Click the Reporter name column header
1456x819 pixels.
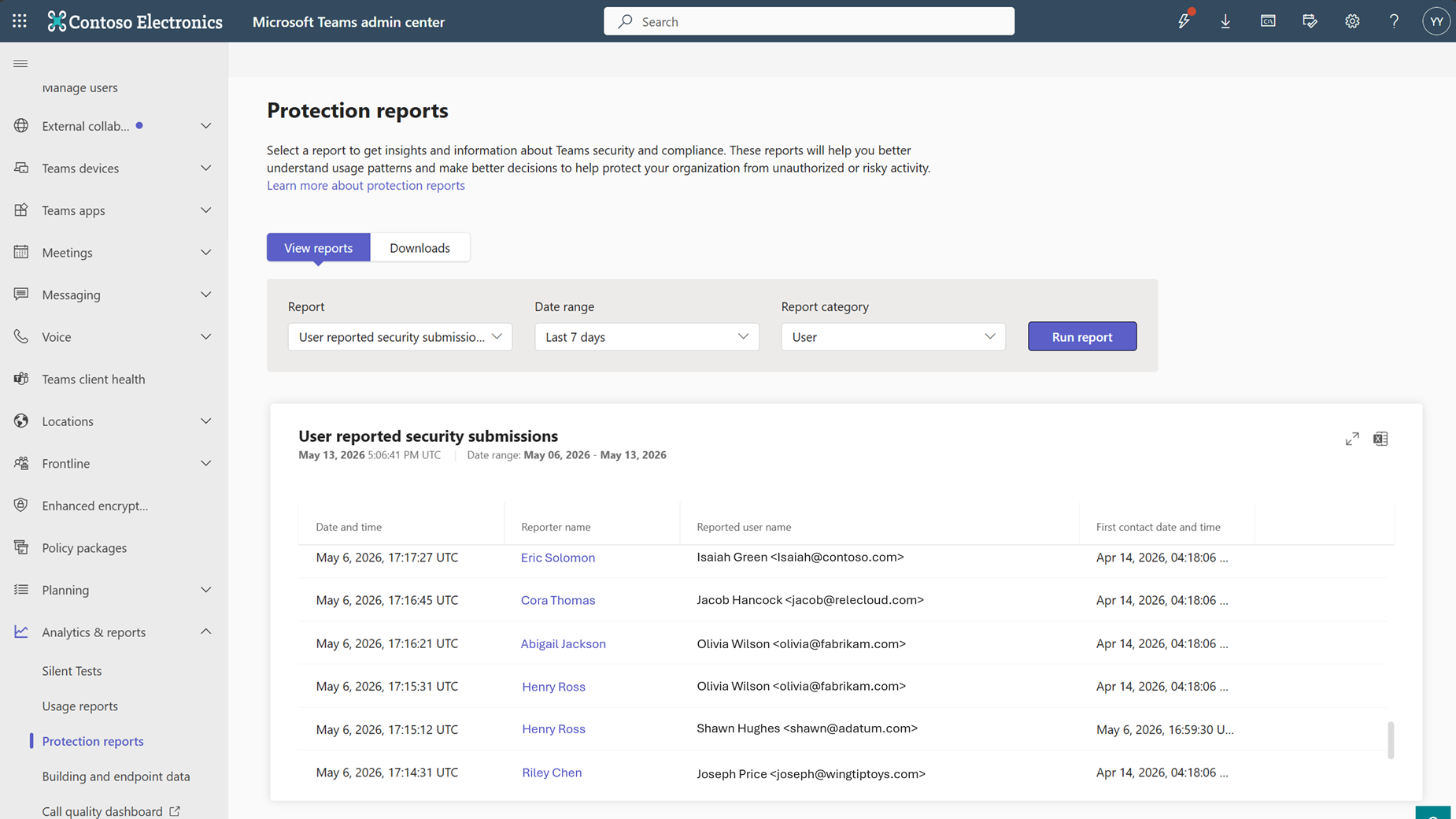tap(556, 527)
